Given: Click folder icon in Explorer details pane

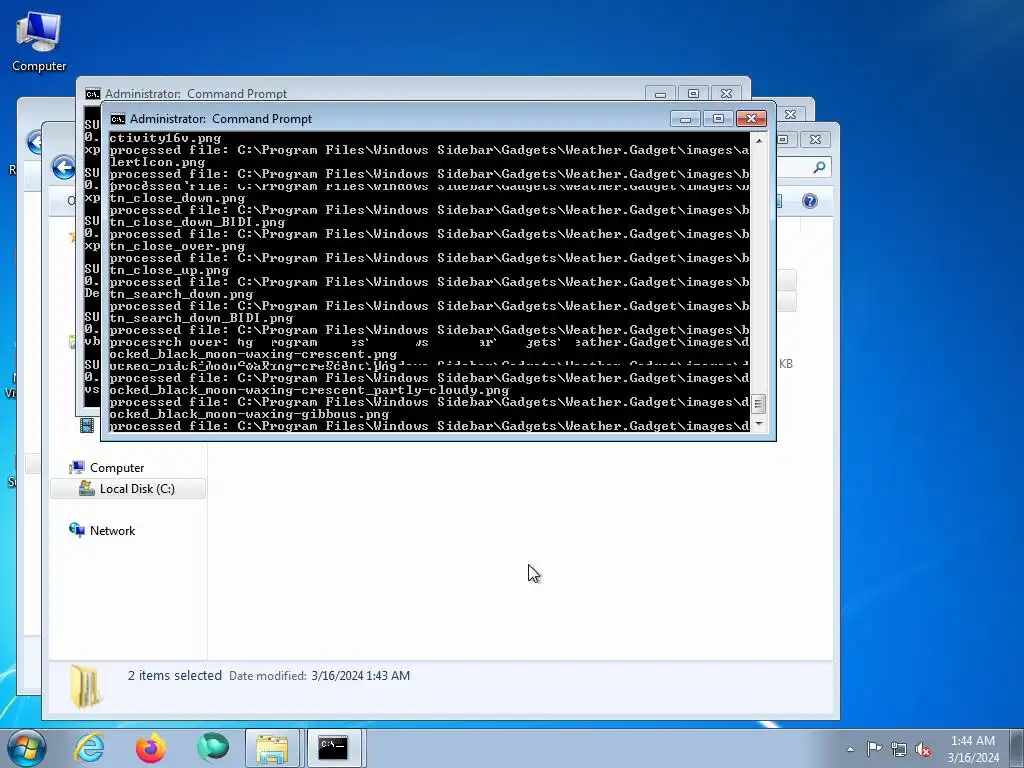Looking at the screenshot, I should click(x=86, y=686).
